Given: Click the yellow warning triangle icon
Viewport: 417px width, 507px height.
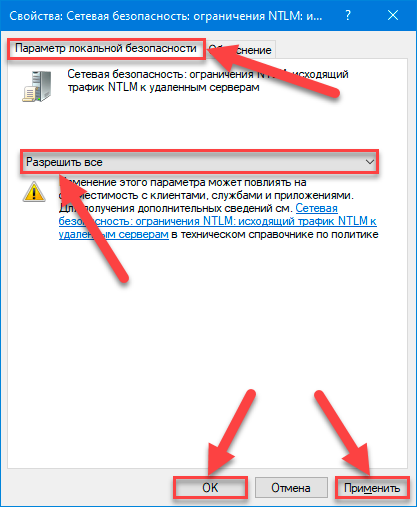Looking at the screenshot, I should coord(34,192).
